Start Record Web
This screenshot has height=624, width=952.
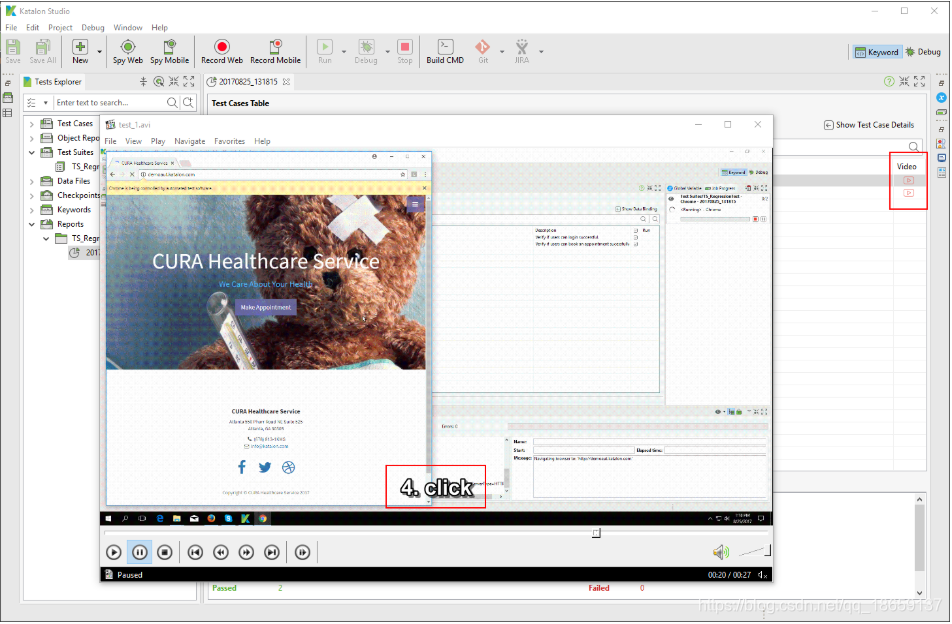tap(222, 51)
